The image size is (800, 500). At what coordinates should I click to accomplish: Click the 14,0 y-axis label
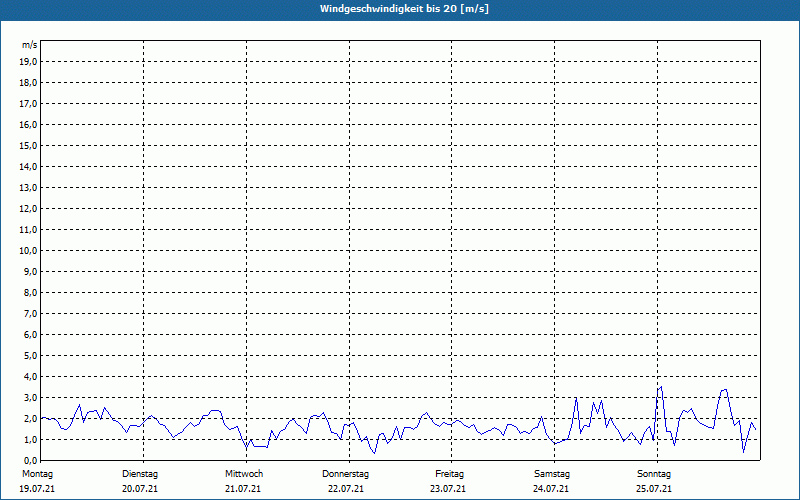pyautogui.click(x=30, y=166)
